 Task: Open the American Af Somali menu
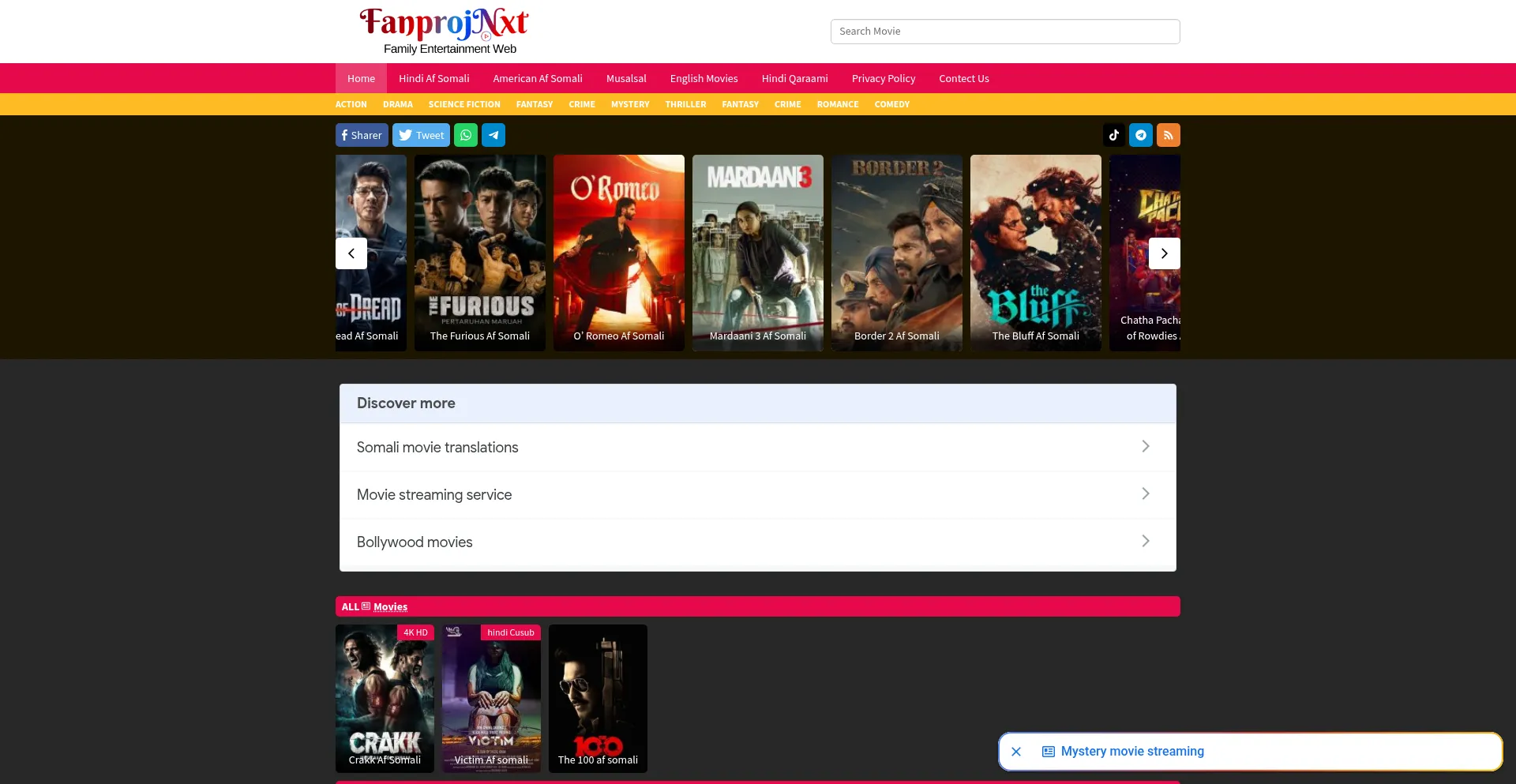coord(538,78)
